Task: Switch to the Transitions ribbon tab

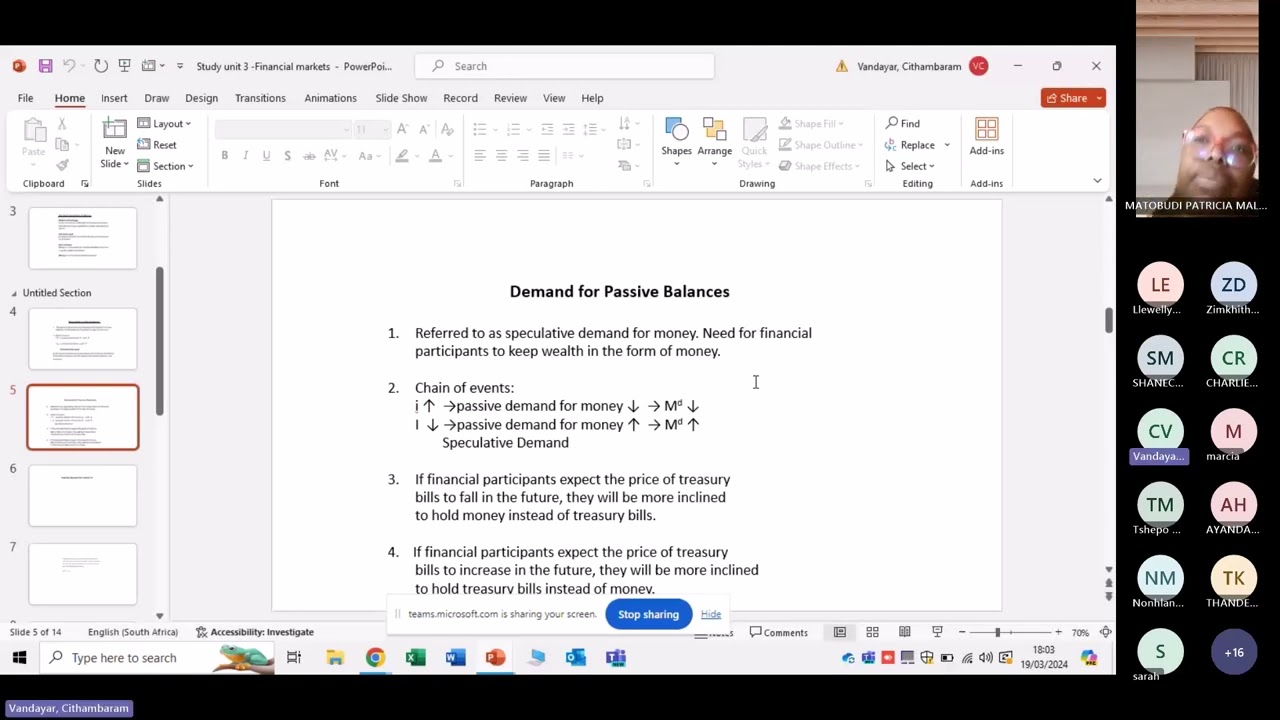Action: tap(260, 98)
